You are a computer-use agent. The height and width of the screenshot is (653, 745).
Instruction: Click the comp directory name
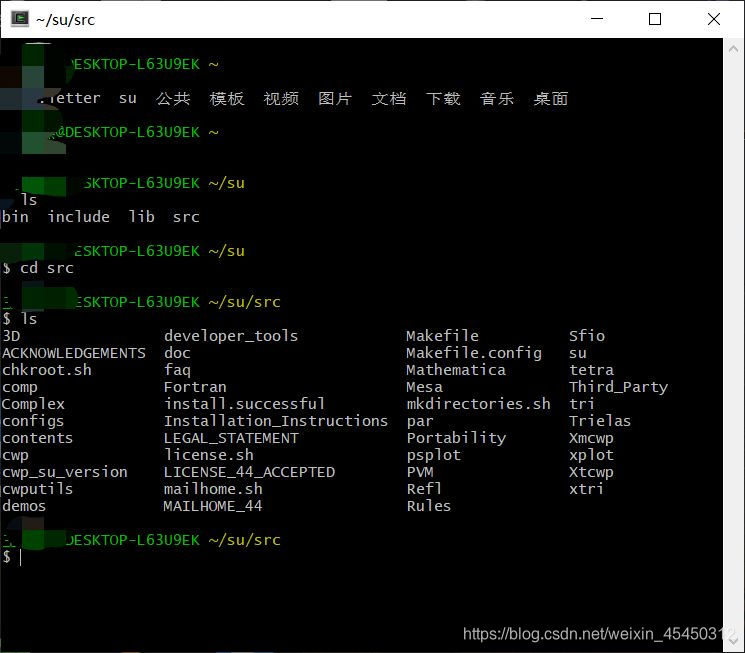pos(19,387)
